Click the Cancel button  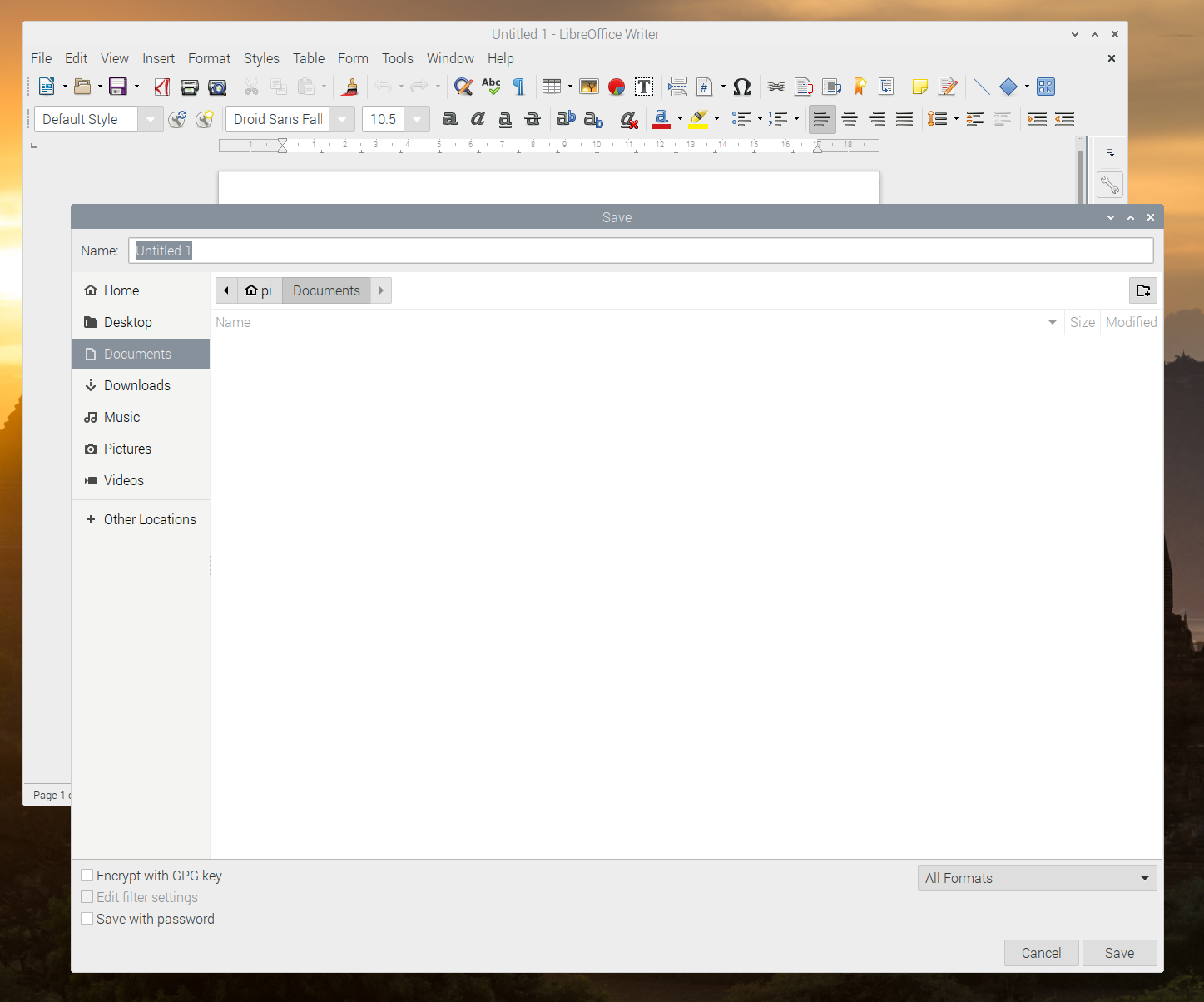pos(1041,953)
